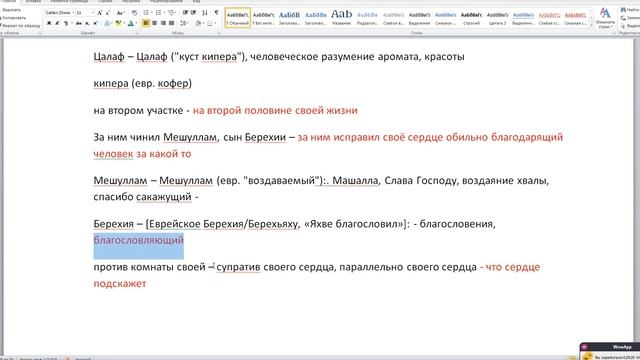Click Формат по образцу (Format Painter)
Image resolution: width=640 pixels, height=360 pixels.
point(20,25)
